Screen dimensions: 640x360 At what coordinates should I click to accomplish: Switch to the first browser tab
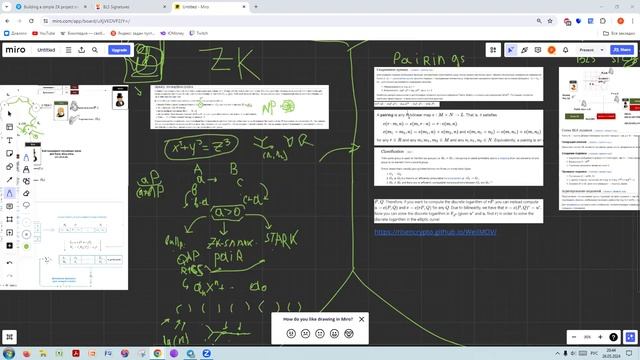pyautogui.click(x=51, y=7)
